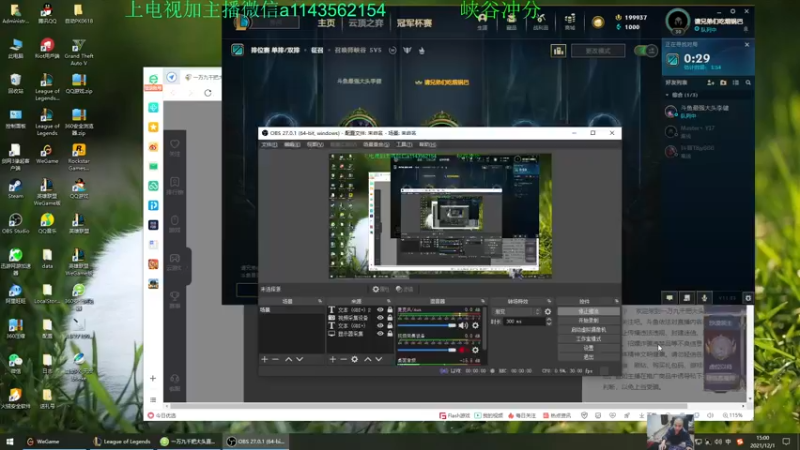Open add friend icon in League friends list
This screenshot has height=450, width=800.
pyautogui.click(x=710, y=82)
